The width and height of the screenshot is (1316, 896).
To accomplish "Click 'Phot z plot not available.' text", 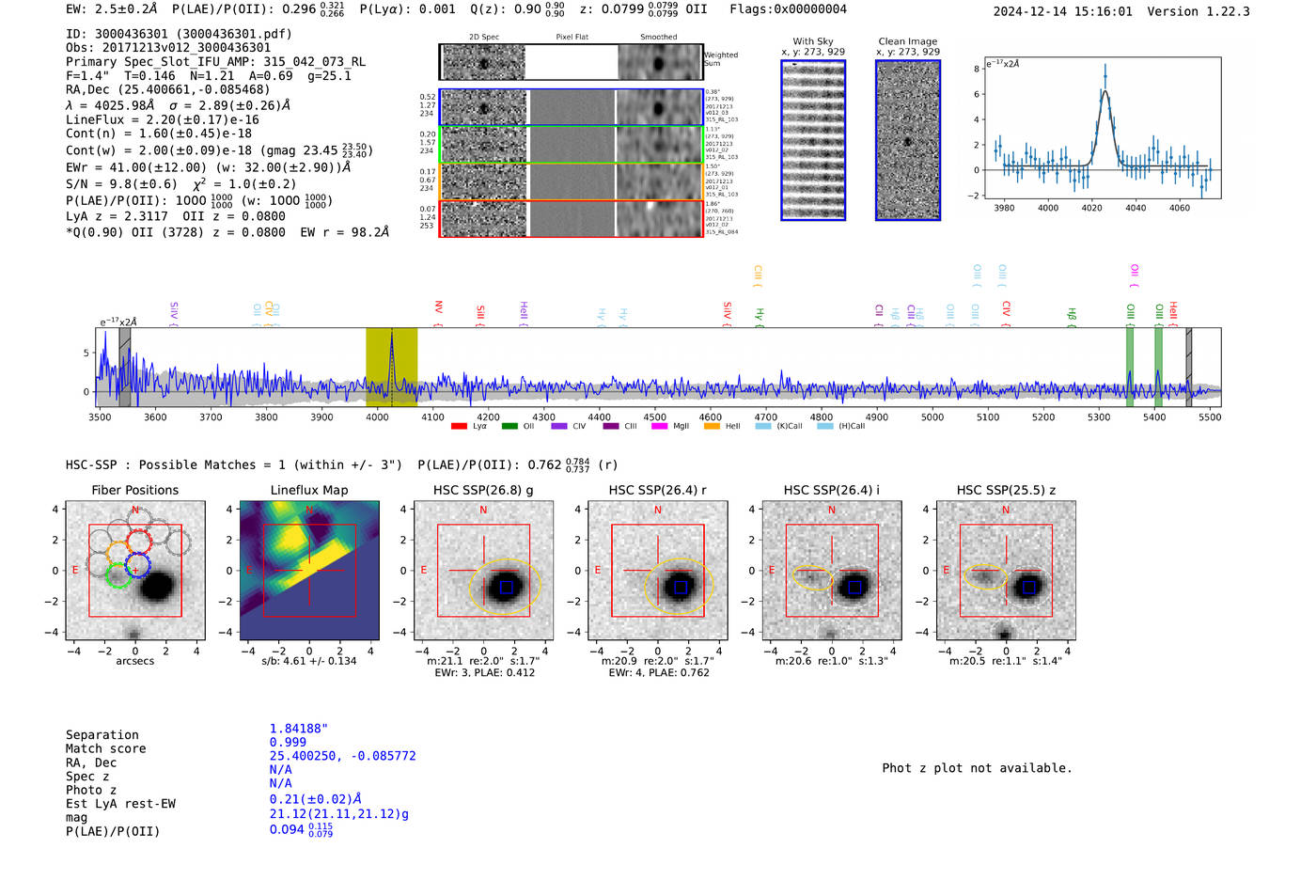I will (977, 768).
